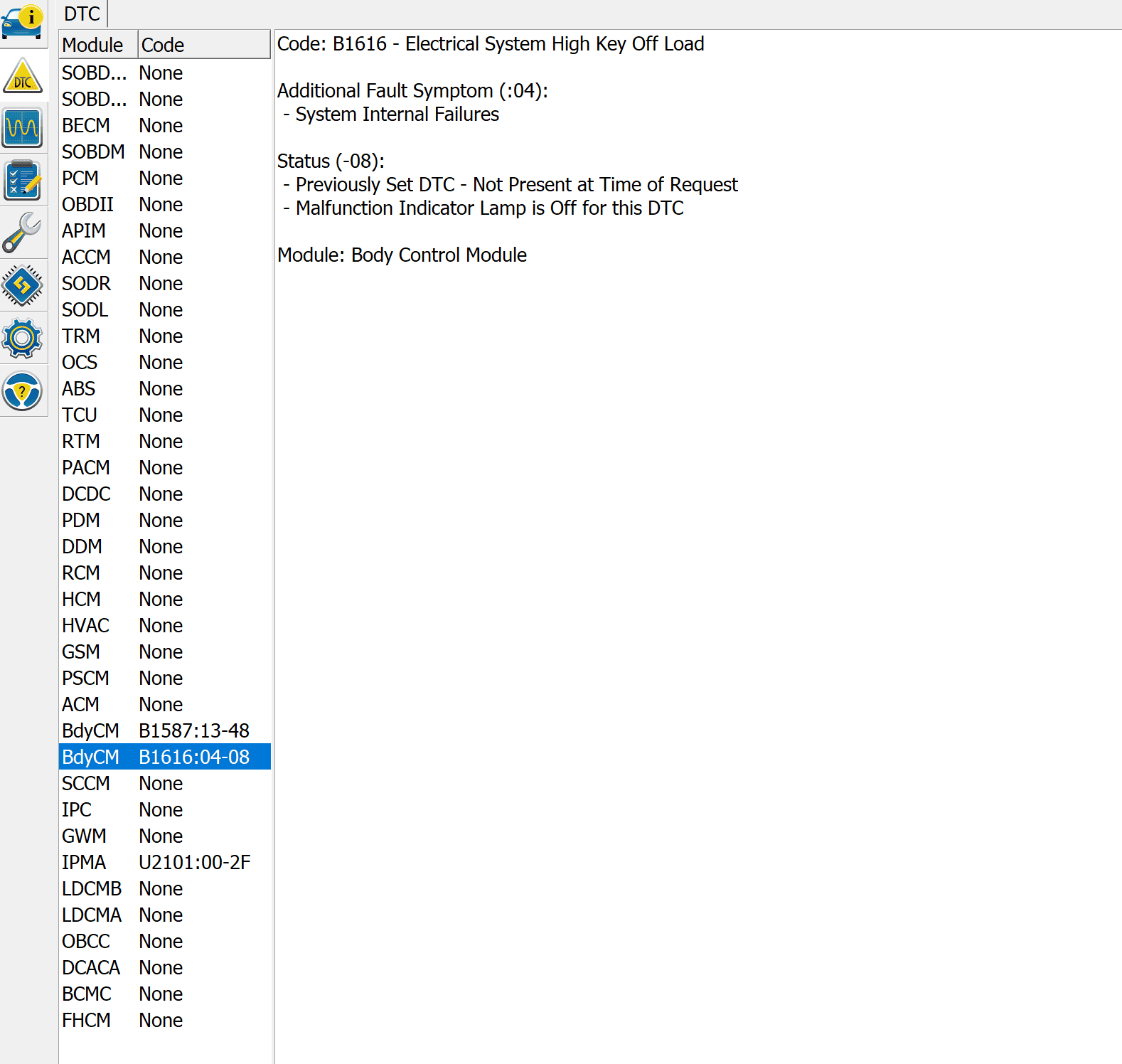
Task: Click the DTC warning triangle sidebar icon
Action: [x=23, y=76]
